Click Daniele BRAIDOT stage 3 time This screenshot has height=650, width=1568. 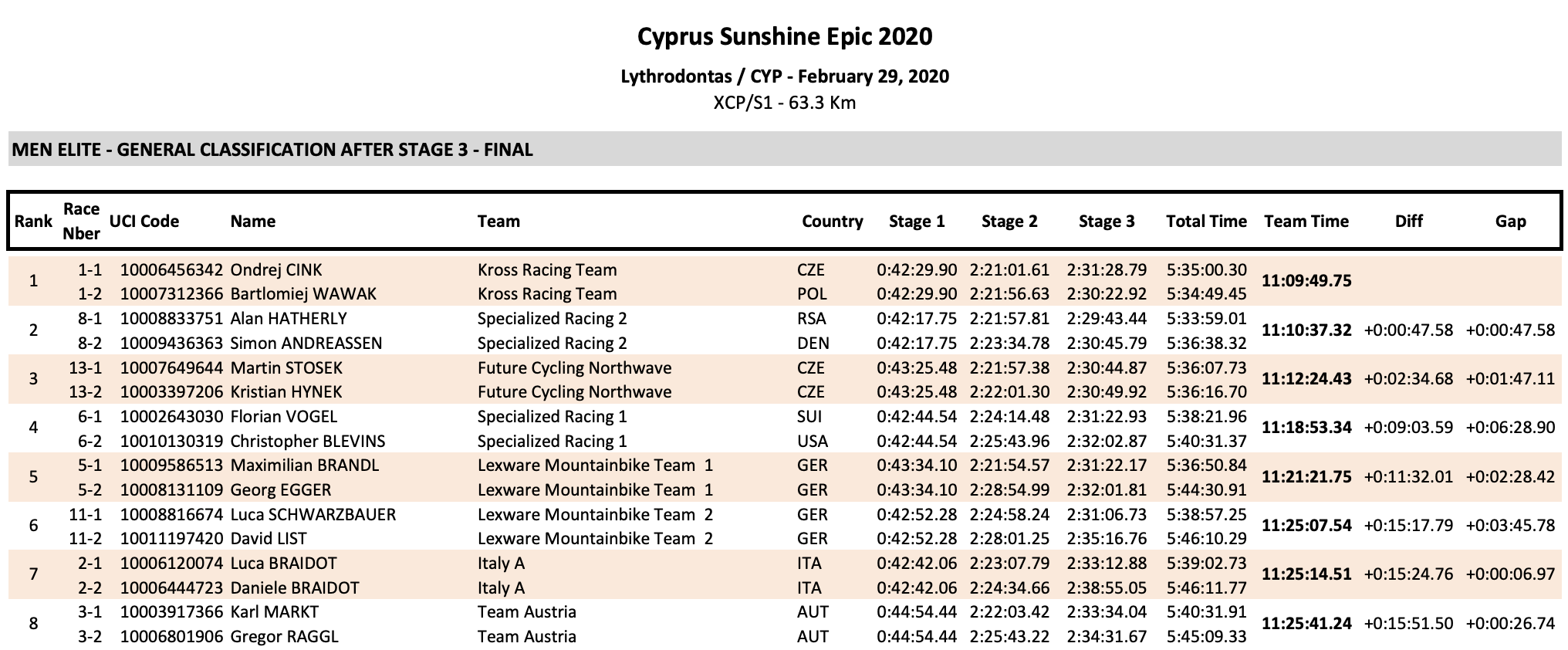tap(1107, 588)
